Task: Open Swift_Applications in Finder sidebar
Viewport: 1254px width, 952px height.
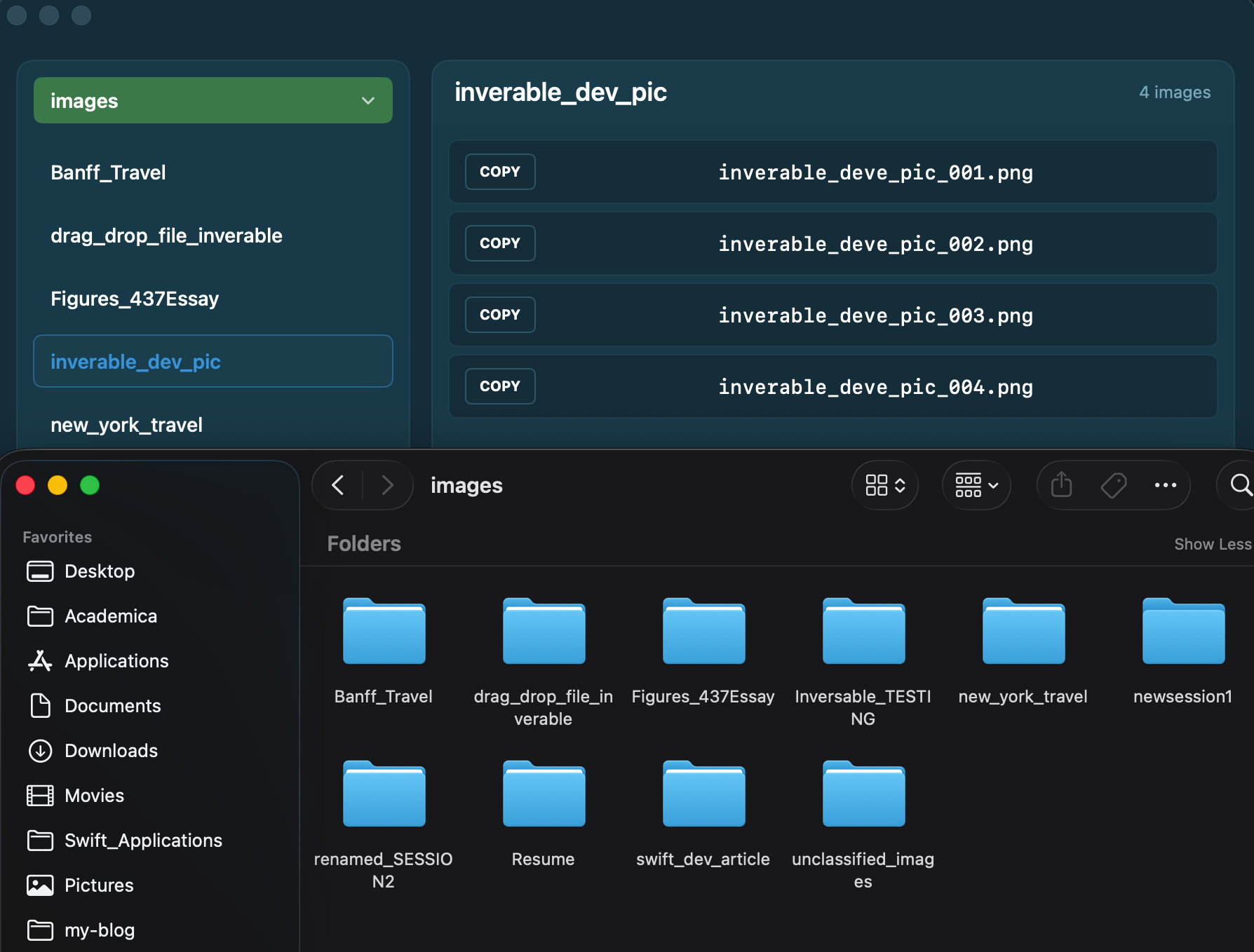Action: click(143, 841)
